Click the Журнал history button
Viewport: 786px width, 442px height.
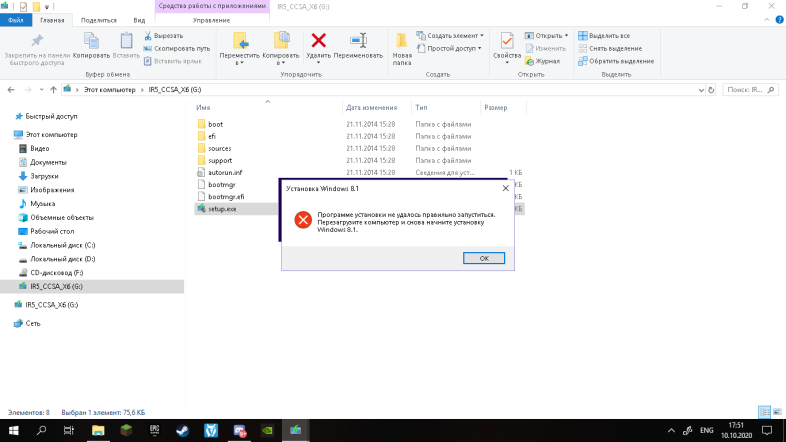[542, 61]
